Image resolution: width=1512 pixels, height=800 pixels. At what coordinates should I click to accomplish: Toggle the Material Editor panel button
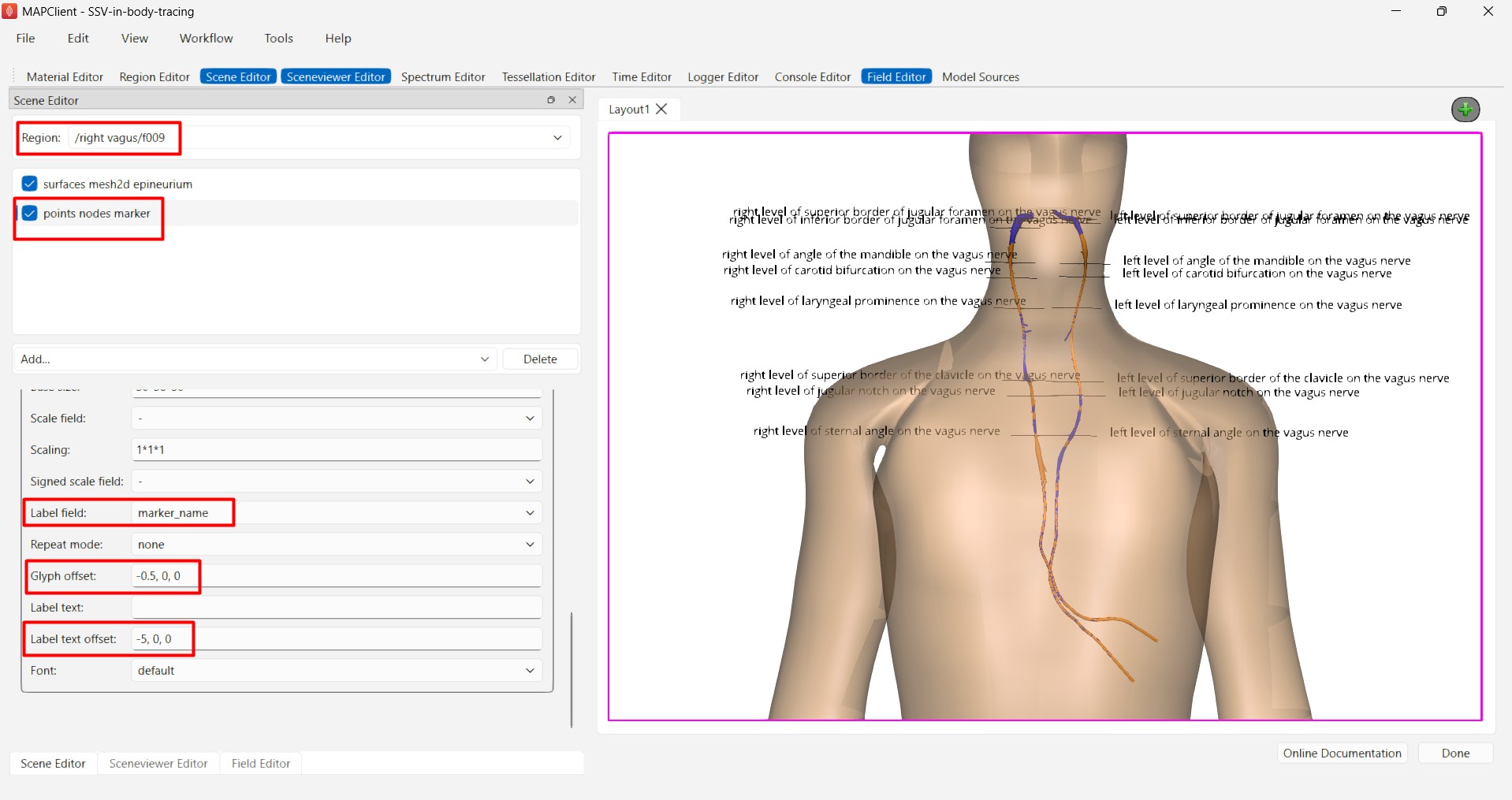pyautogui.click(x=65, y=76)
